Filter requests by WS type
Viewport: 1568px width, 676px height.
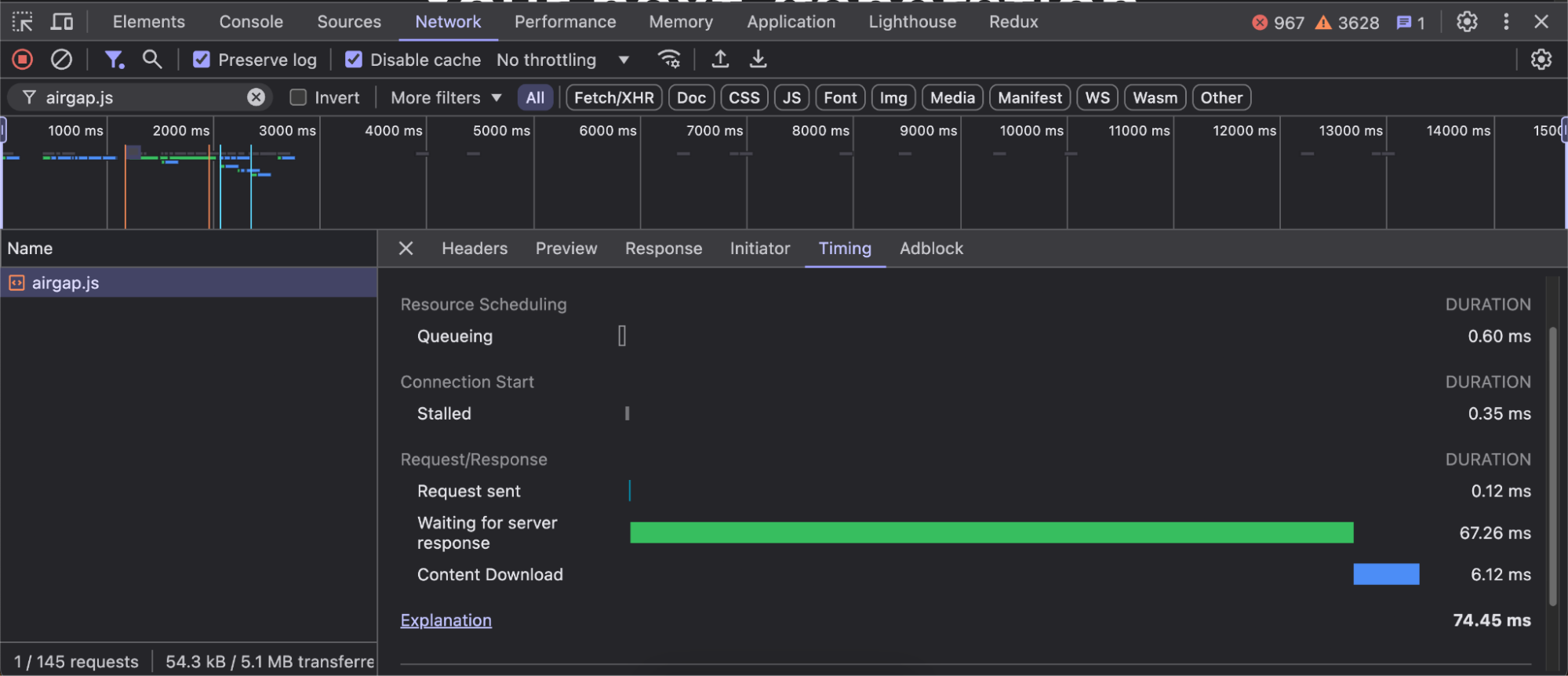coord(1097,97)
